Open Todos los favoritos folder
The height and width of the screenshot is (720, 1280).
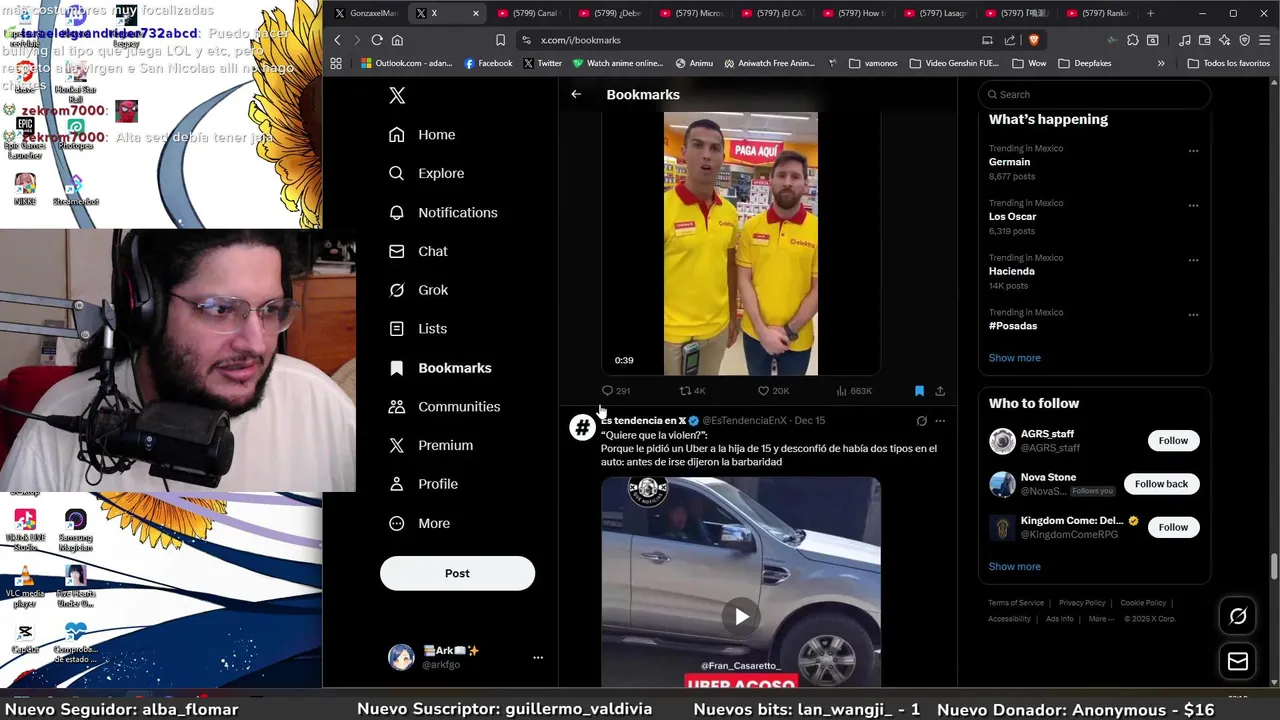pyautogui.click(x=1229, y=63)
